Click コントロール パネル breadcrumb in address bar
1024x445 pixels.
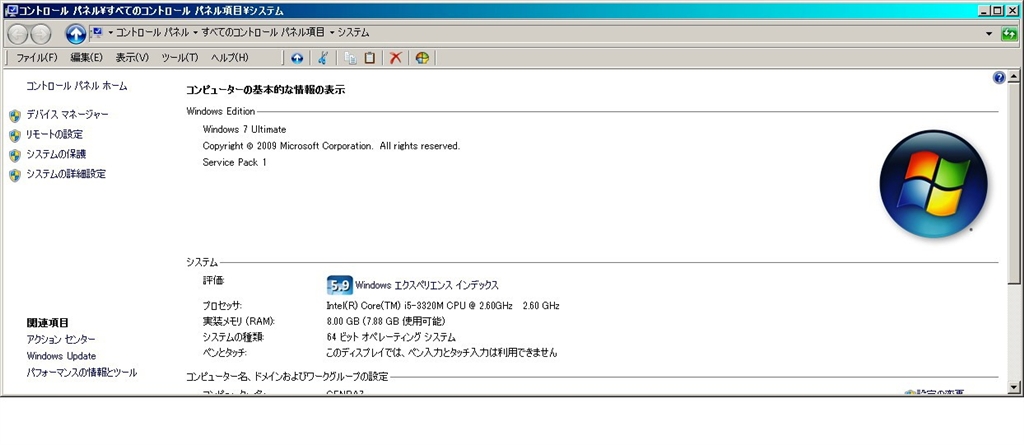click(x=153, y=32)
